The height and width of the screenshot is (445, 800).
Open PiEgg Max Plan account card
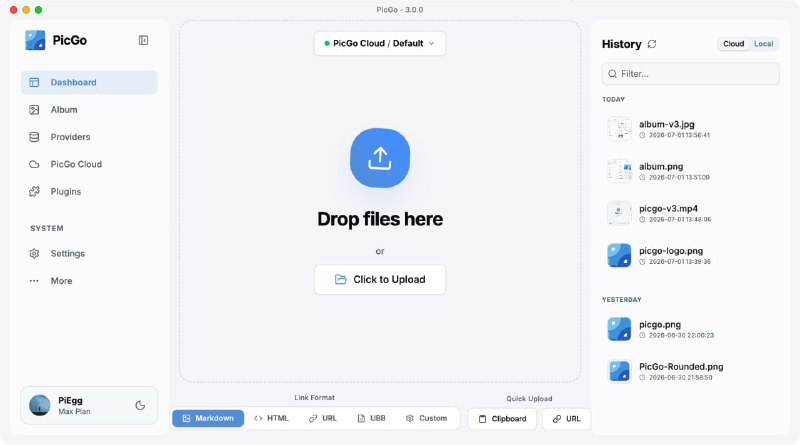[89, 405]
